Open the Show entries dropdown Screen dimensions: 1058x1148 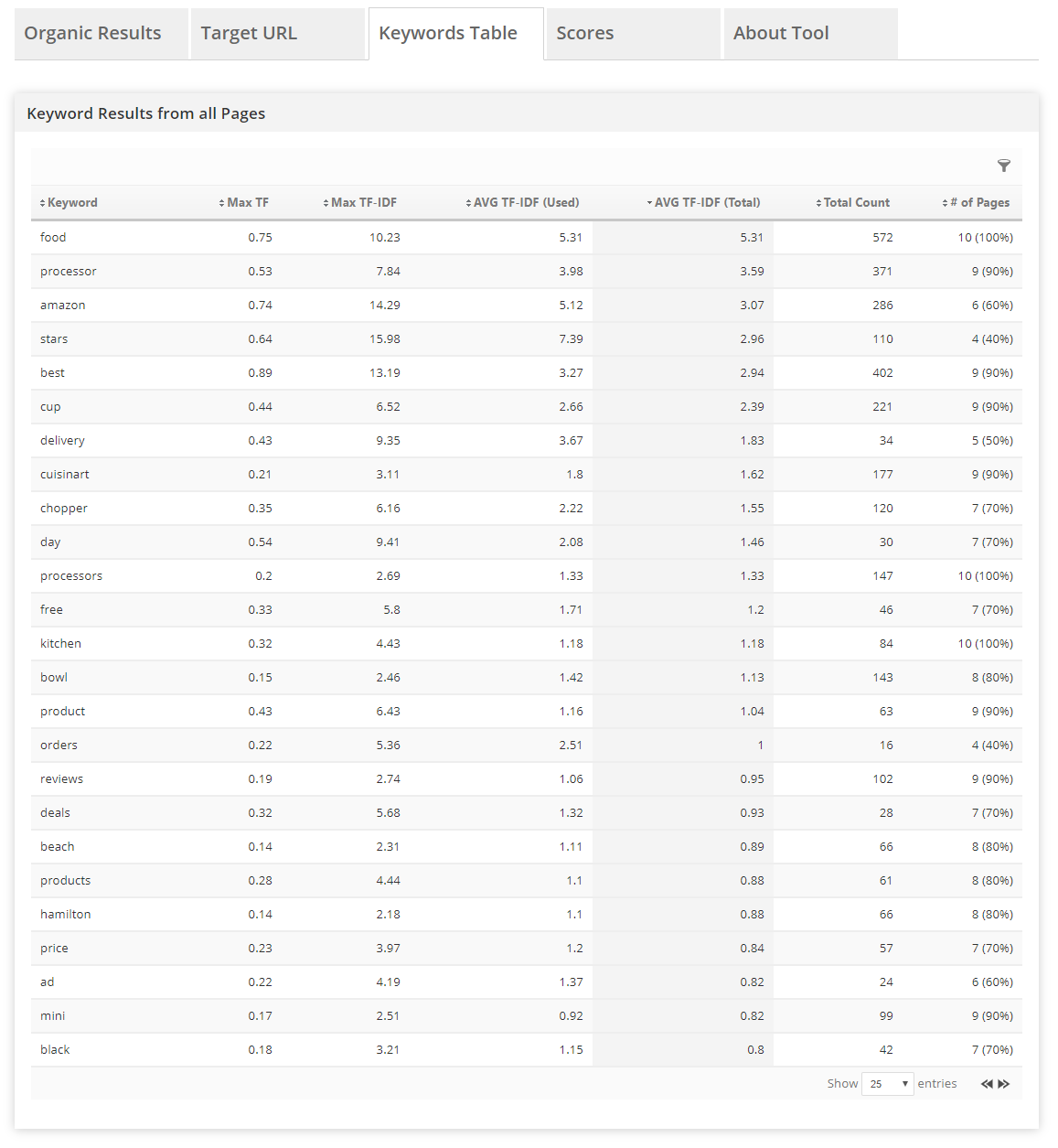(887, 1084)
